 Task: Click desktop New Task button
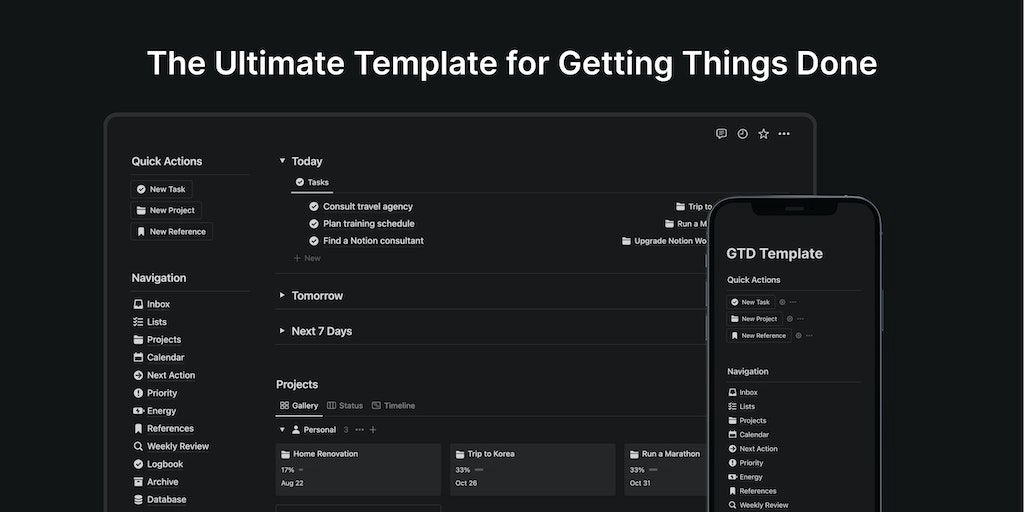click(161, 189)
